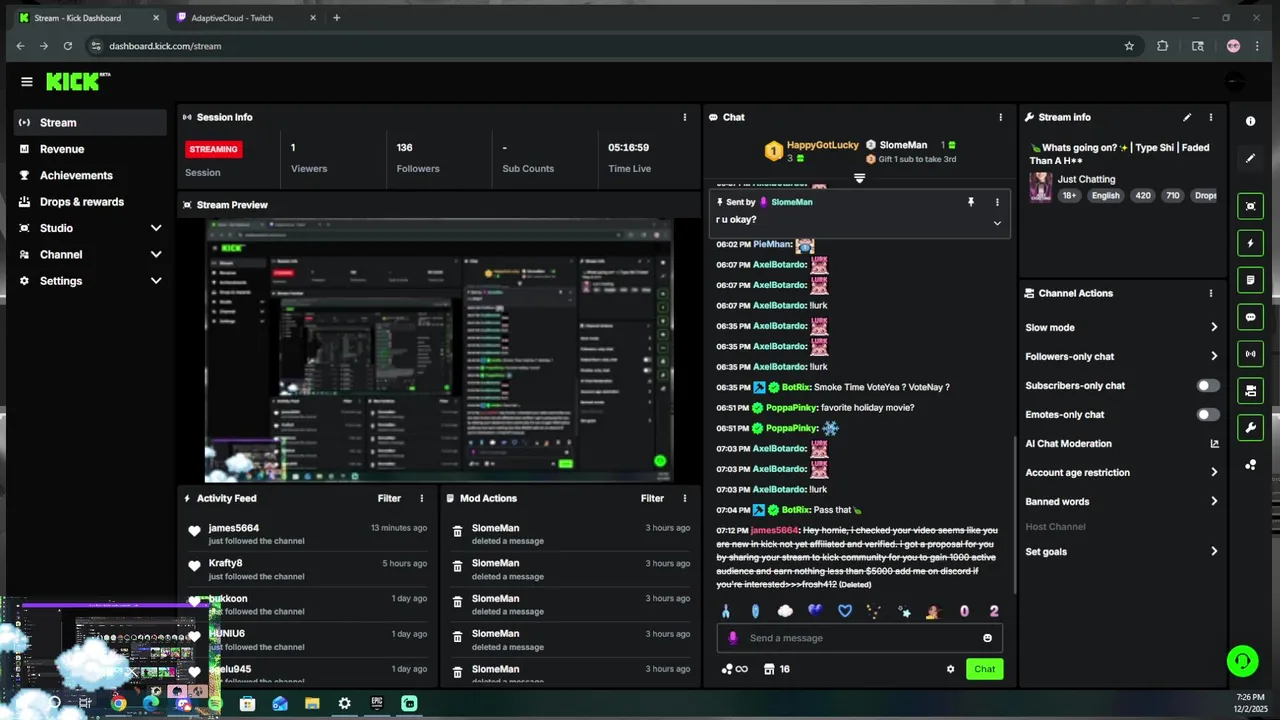Viewport: 1280px width, 720px height.
Task: Click the three-dots share icon at sidebar bottom
Action: [1250, 465]
